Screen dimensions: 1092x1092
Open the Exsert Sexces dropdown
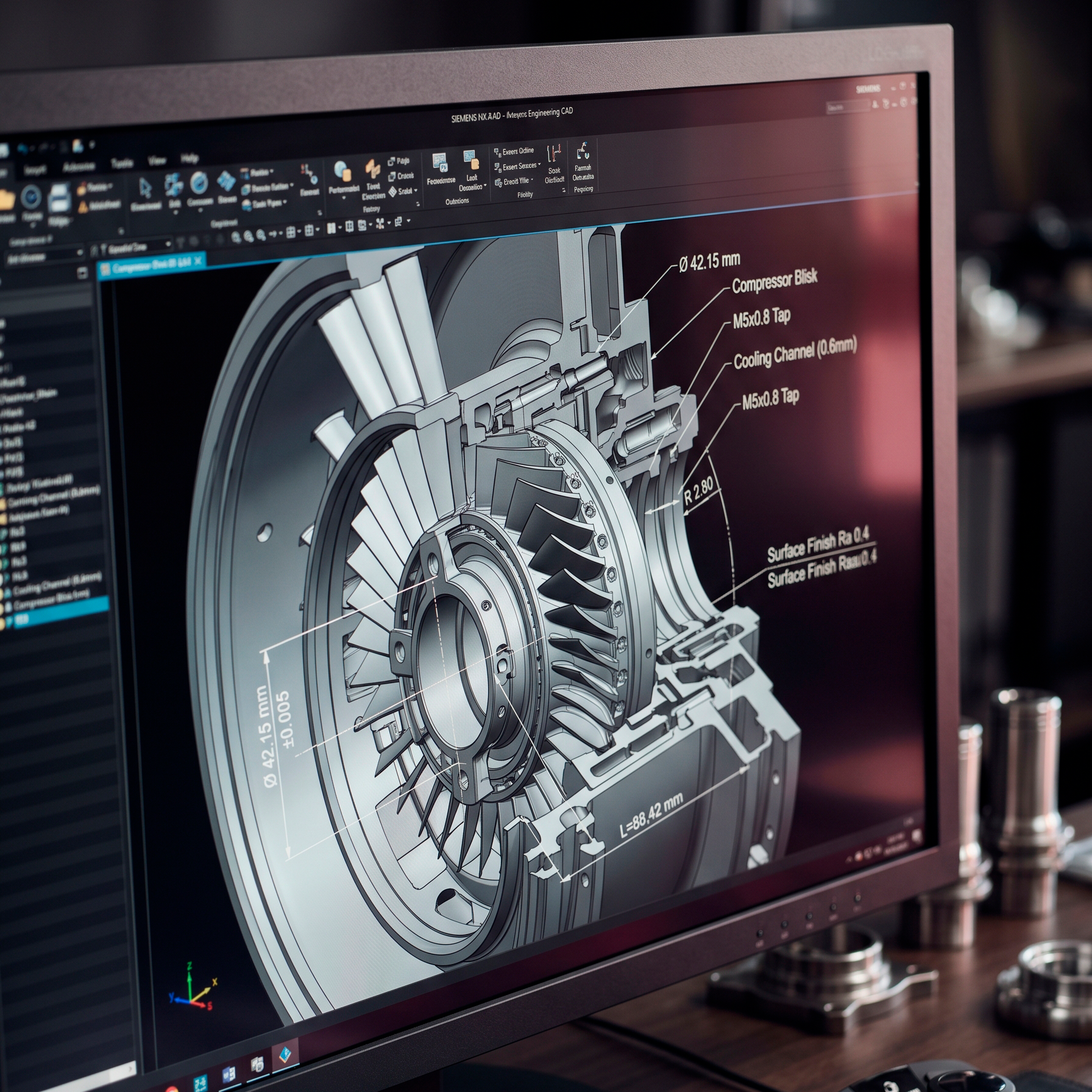(x=517, y=166)
